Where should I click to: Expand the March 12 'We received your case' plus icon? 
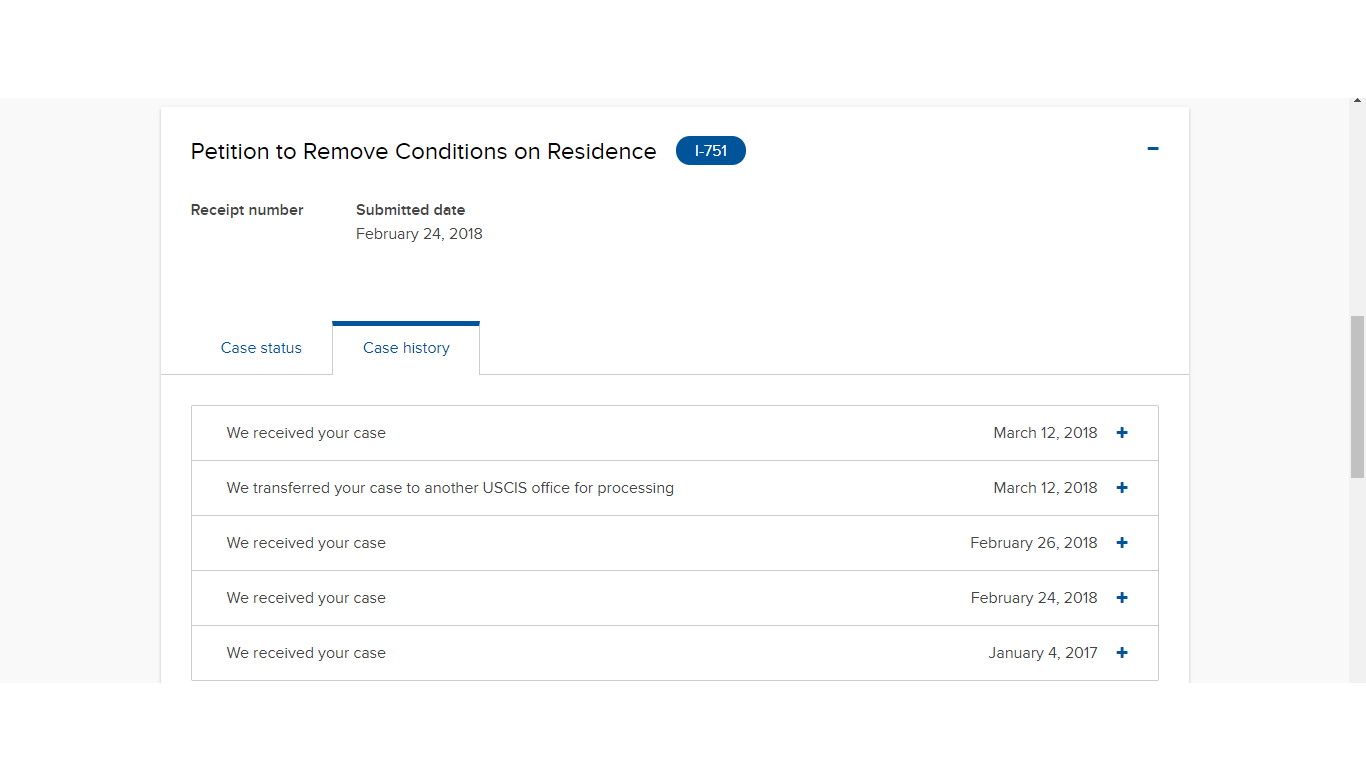(1122, 433)
